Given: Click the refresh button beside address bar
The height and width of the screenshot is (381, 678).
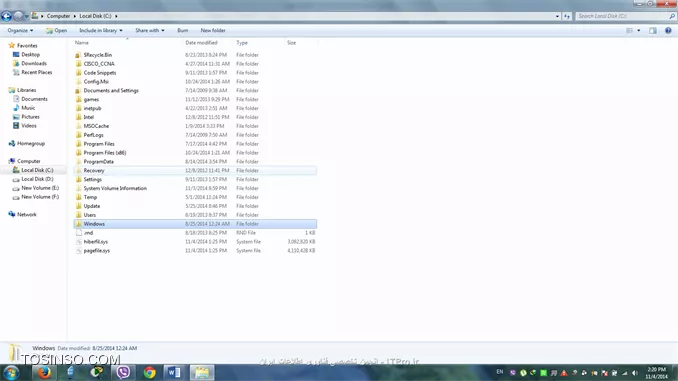Looking at the screenshot, I should click(567, 16).
